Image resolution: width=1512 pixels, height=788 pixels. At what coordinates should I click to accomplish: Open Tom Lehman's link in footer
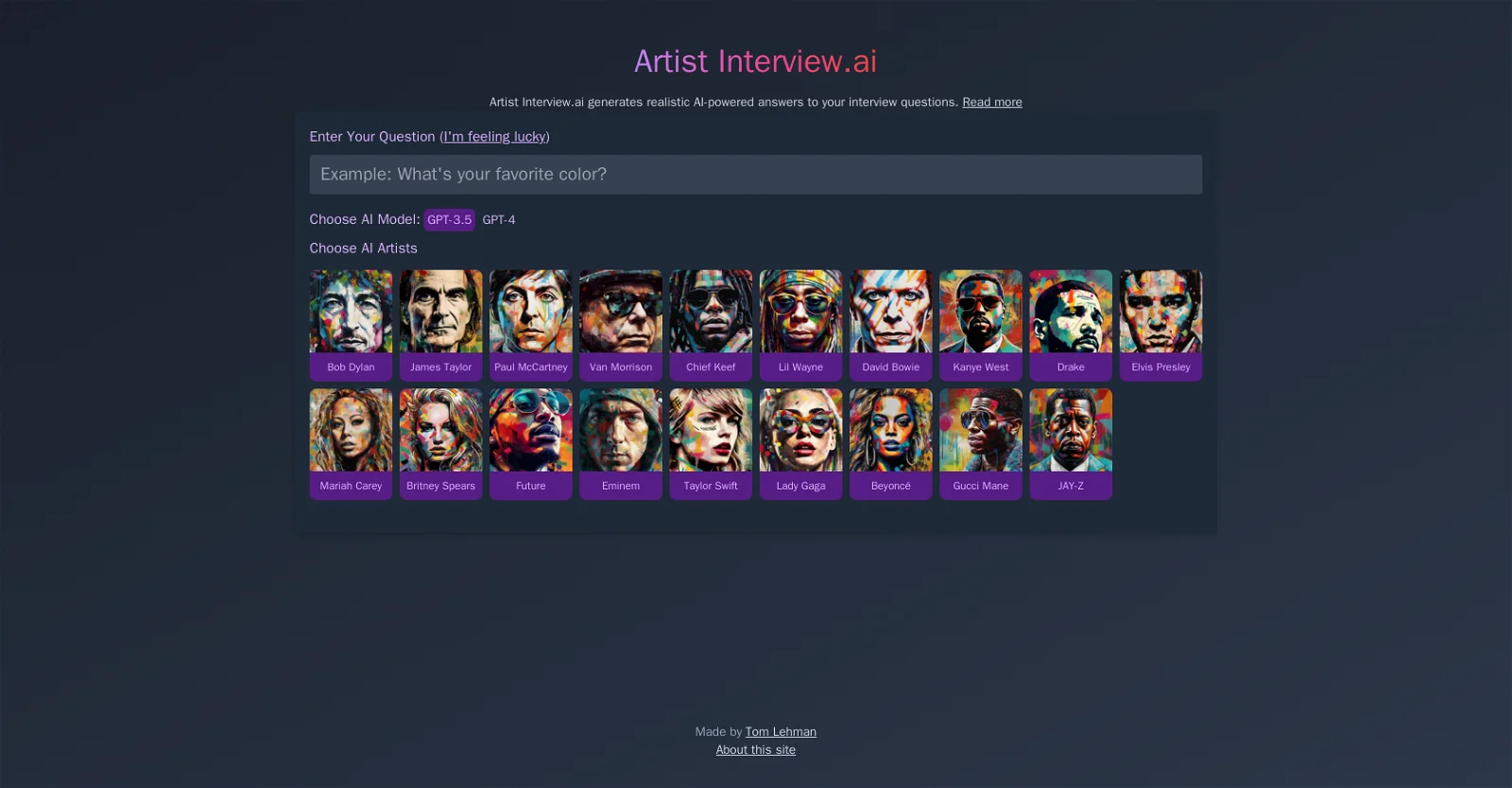pyautogui.click(x=781, y=732)
